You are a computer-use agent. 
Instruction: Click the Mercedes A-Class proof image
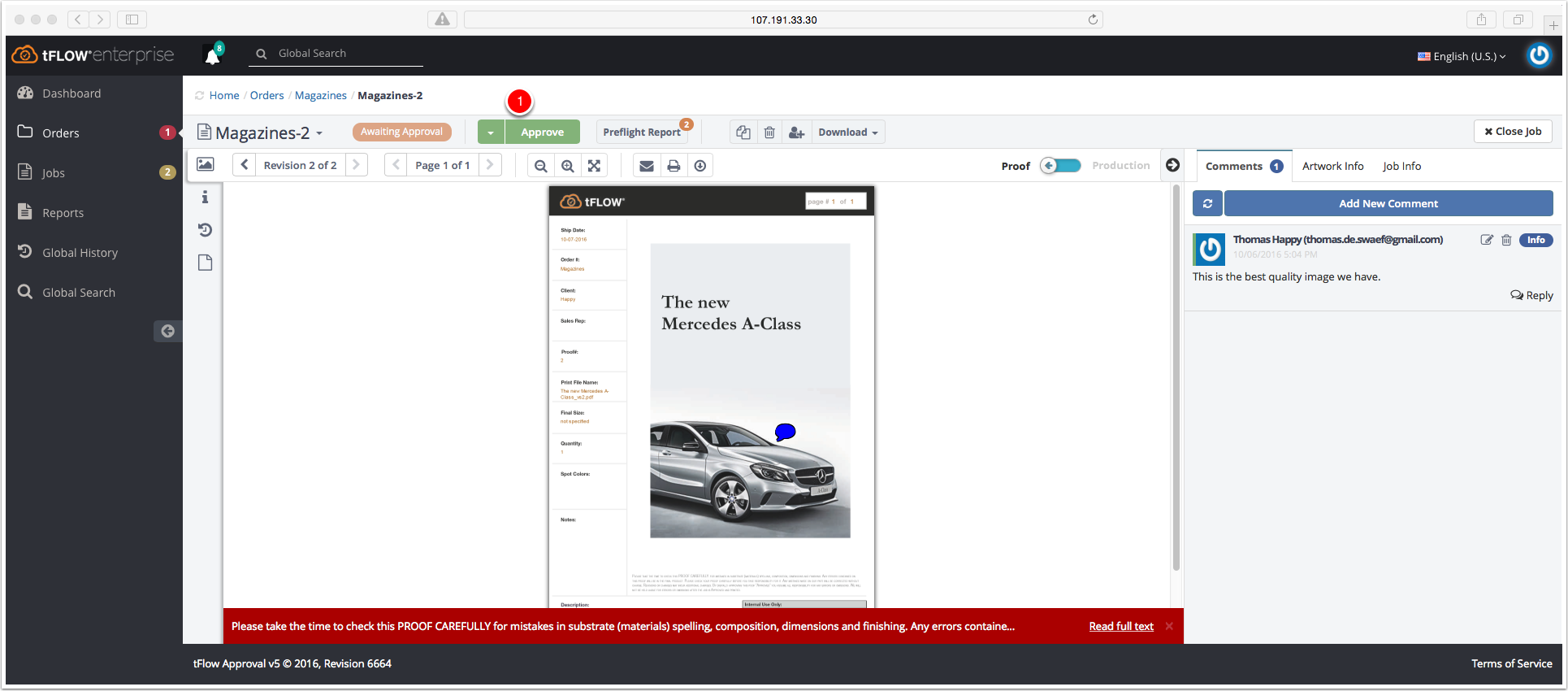[750, 390]
